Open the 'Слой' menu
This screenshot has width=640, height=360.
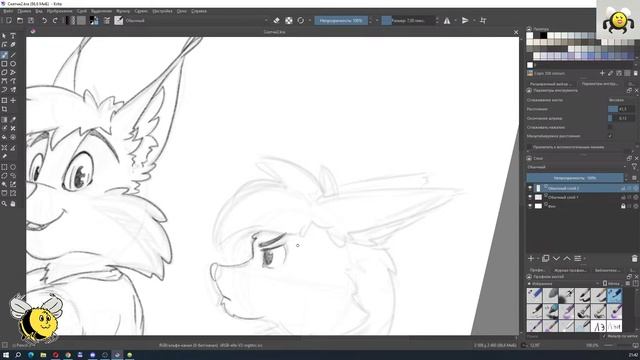(82, 11)
